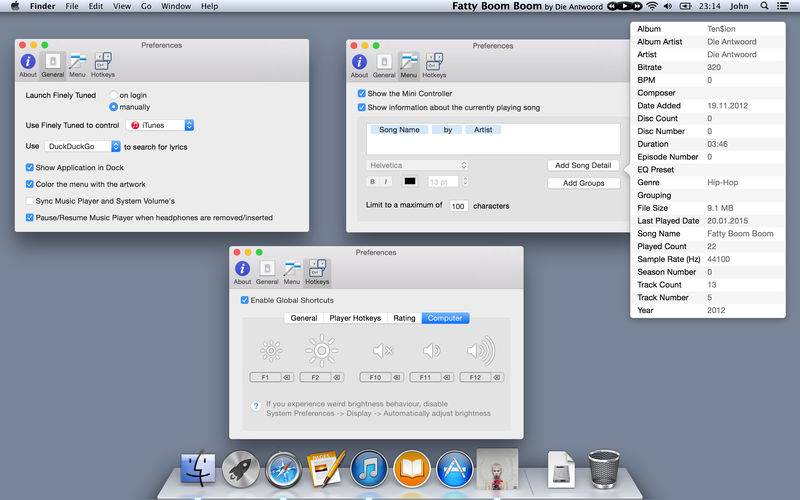The width and height of the screenshot is (800, 500).
Task: Click General icon in Menu preferences window toolbar
Action: click(384, 66)
